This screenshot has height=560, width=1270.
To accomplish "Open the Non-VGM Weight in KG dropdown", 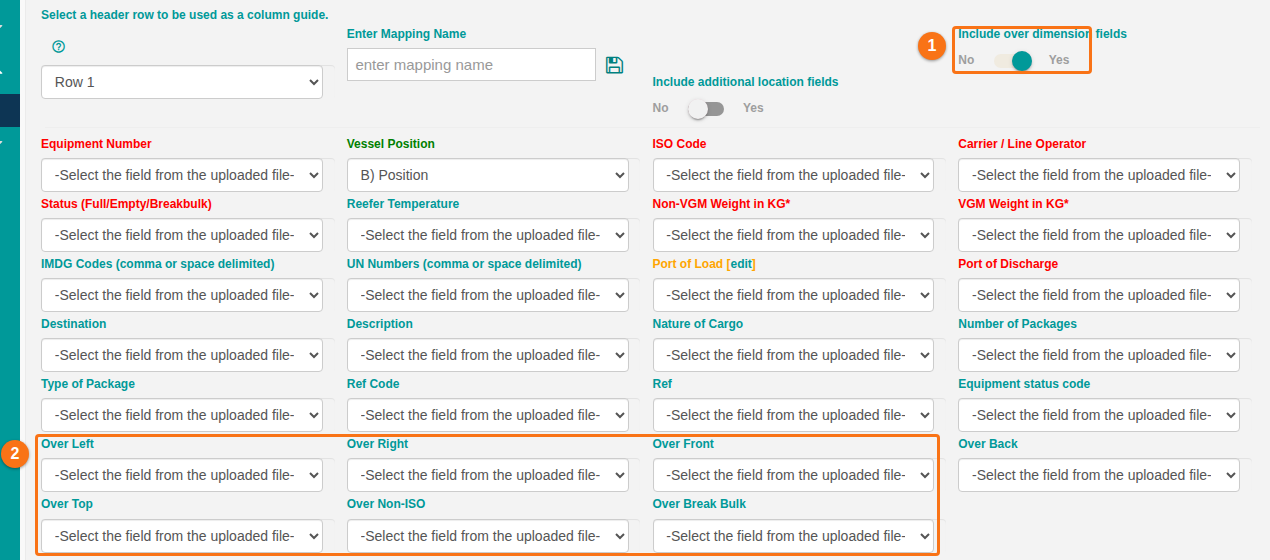I will (793, 235).
